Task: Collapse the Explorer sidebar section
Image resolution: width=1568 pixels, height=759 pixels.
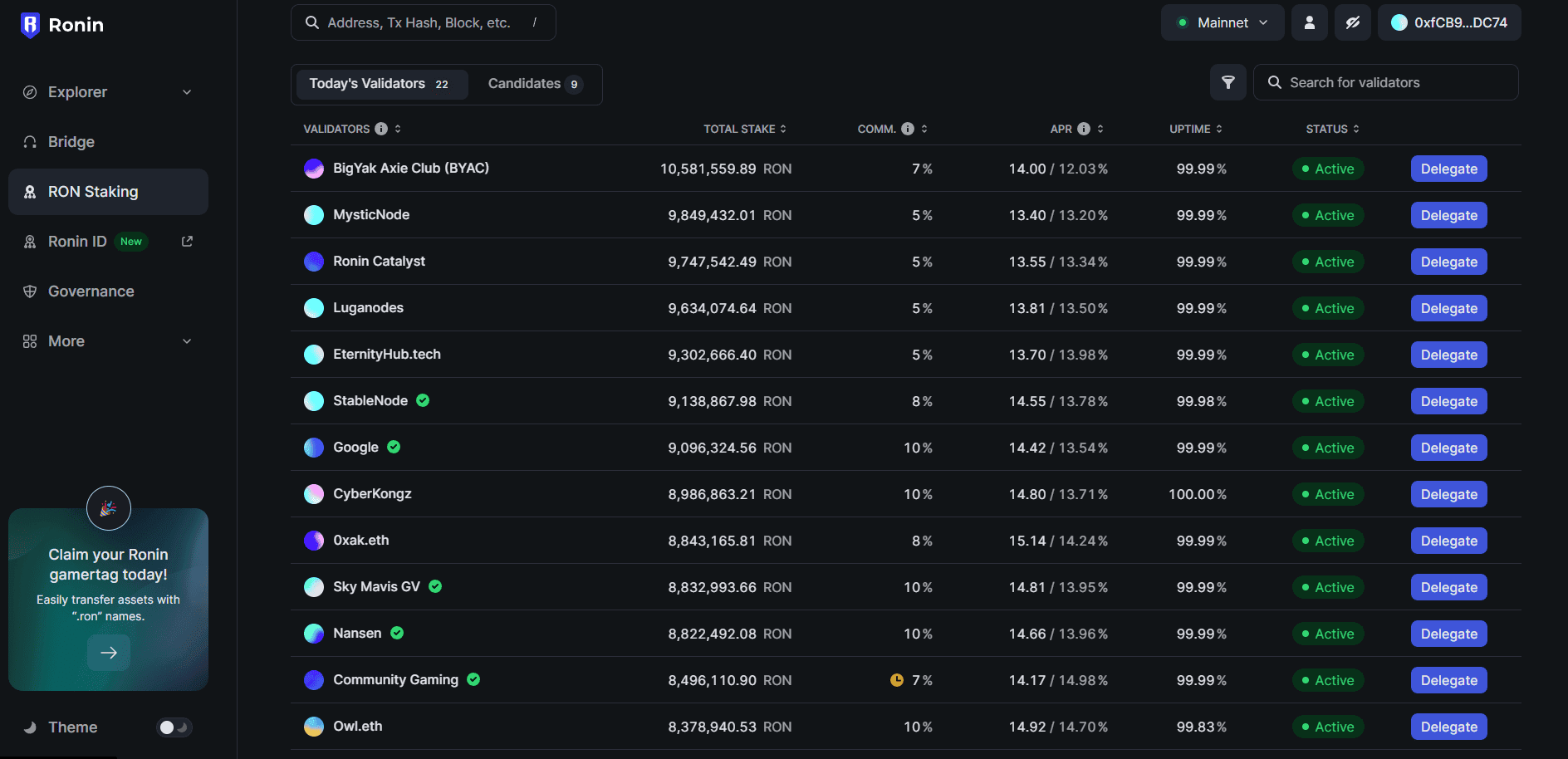Action: point(187,92)
